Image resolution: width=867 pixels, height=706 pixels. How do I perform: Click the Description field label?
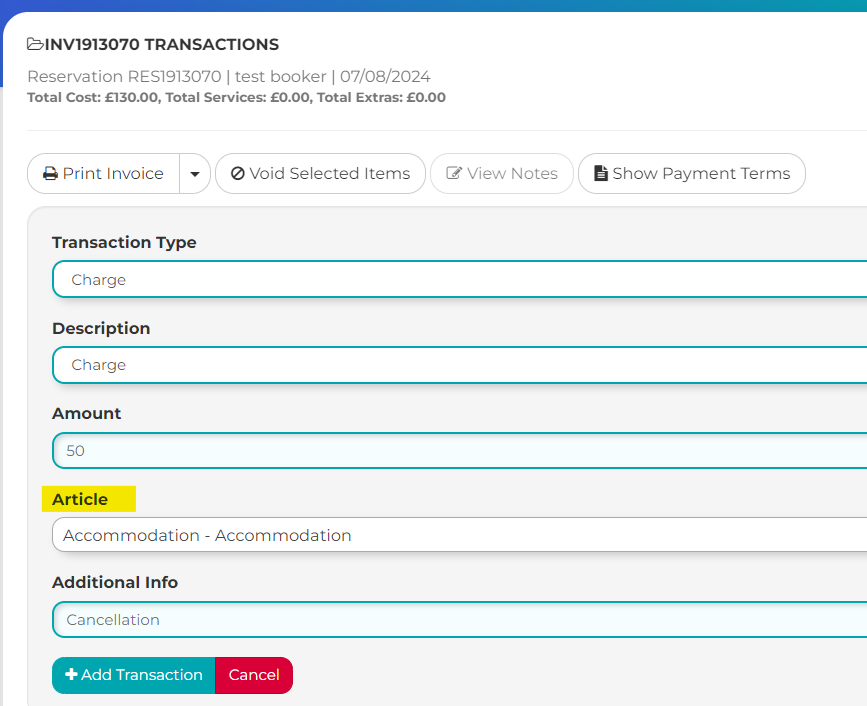pos(101,328)
